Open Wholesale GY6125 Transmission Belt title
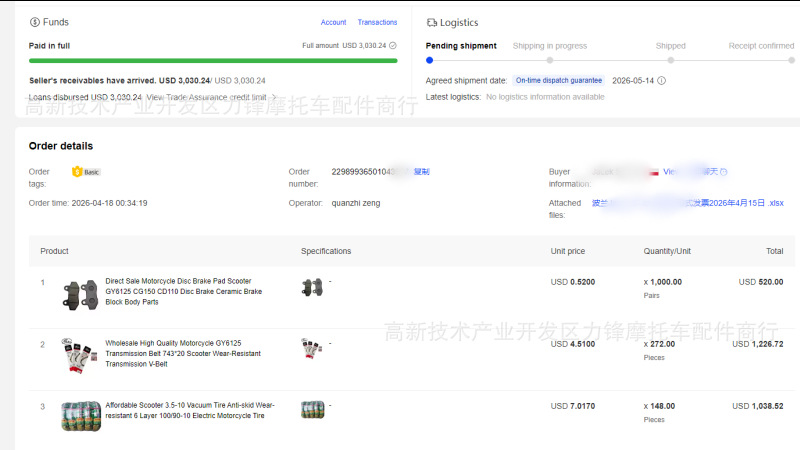800x450 pixels. pos(183,354)
